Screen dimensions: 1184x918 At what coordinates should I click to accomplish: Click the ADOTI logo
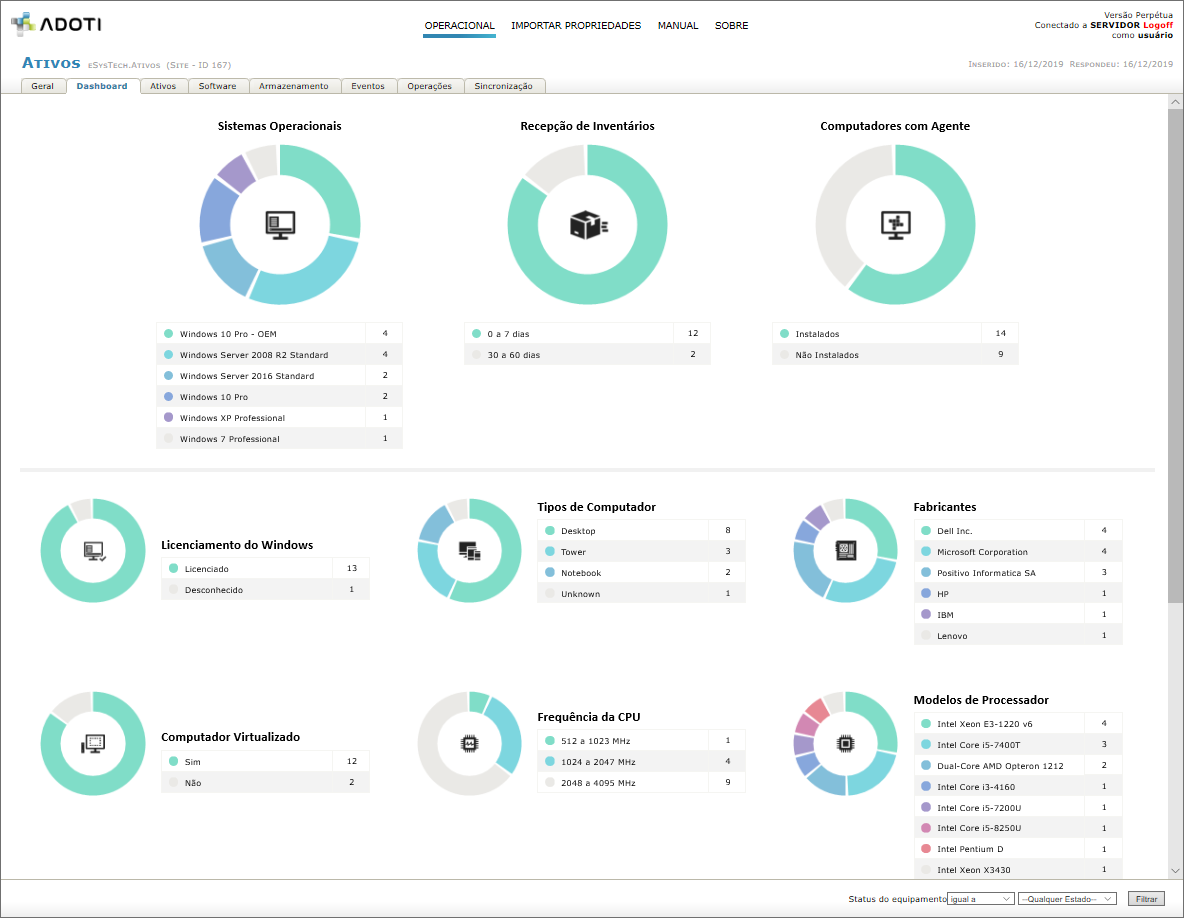[56, 25]
